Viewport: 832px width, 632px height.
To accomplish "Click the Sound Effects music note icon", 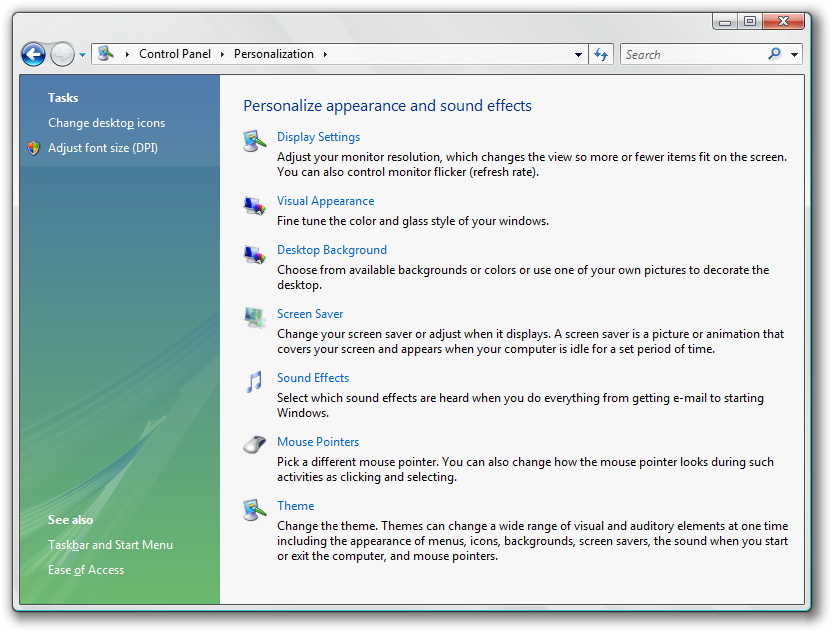I will (255, 382).
